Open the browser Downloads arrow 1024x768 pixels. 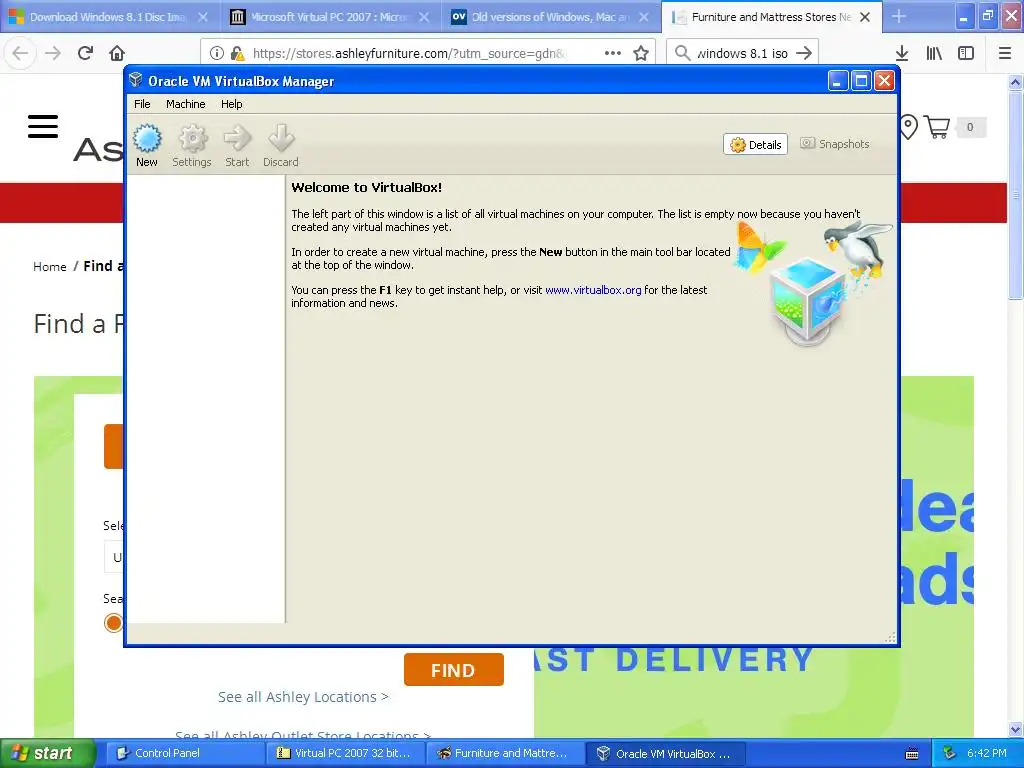point(902,54)
